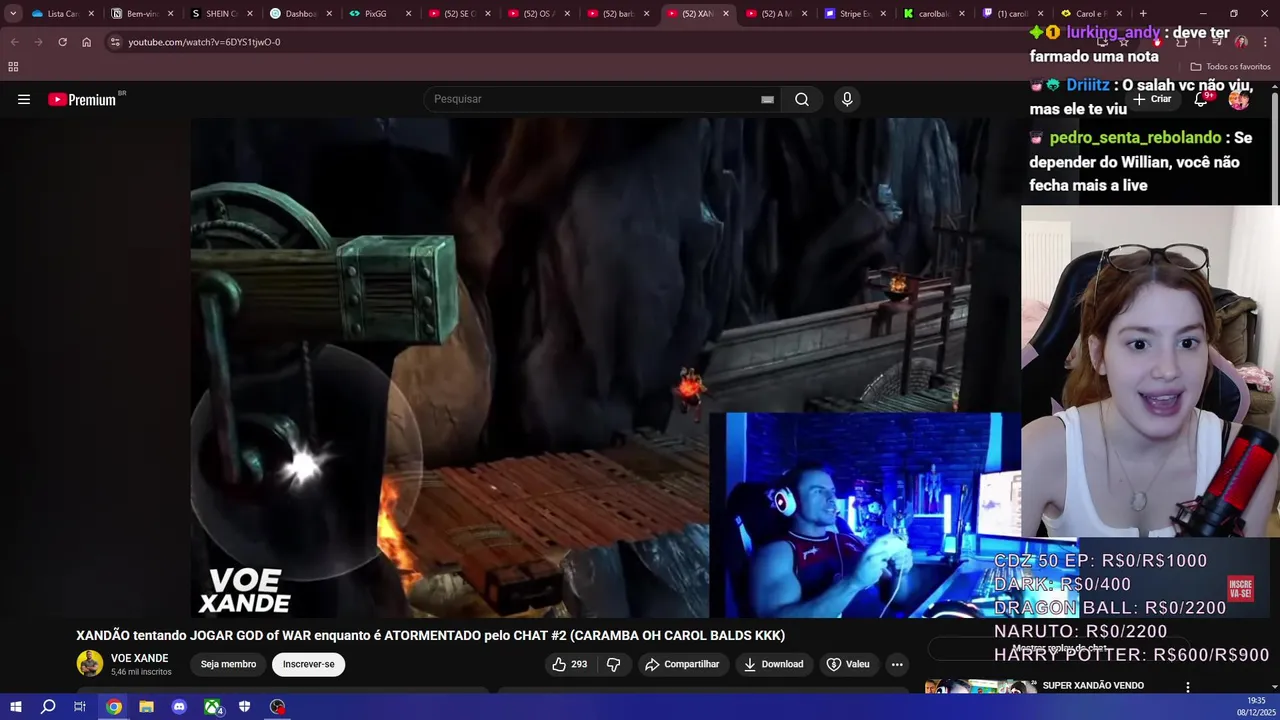Open YouTube notifications bell
1280x720 pixels.
1202,99
